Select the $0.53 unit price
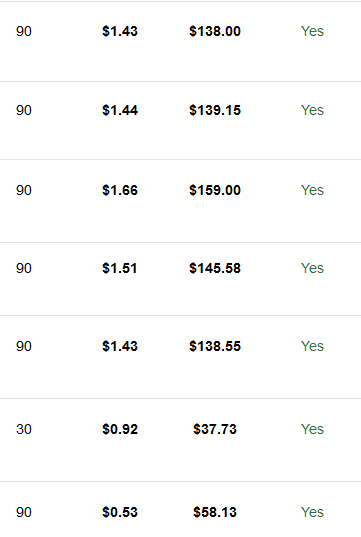This screenshot has height=537, width=361. (120, 512)
